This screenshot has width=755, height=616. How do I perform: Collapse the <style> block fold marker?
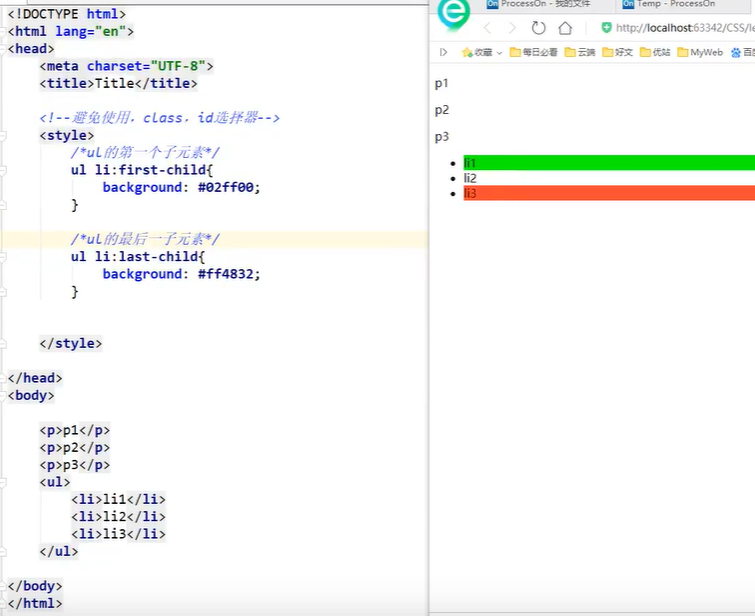3,136
